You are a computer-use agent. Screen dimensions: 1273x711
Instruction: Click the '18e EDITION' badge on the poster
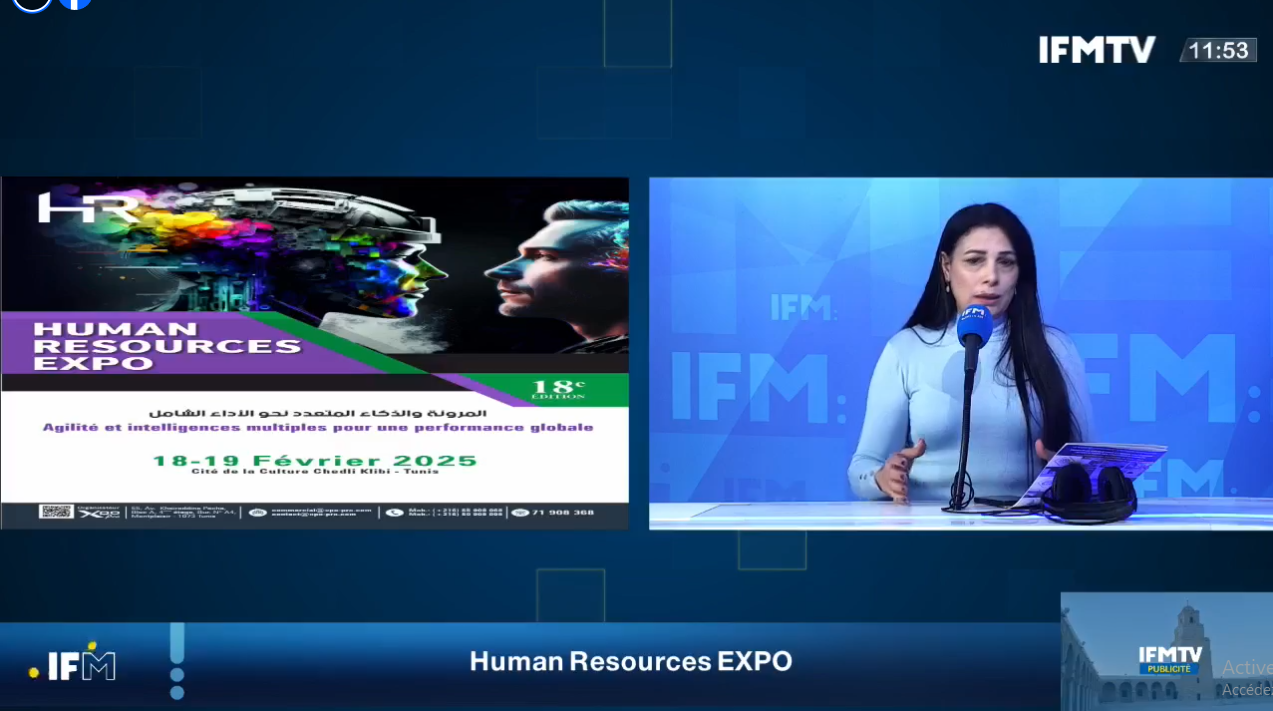coord(558,388)
